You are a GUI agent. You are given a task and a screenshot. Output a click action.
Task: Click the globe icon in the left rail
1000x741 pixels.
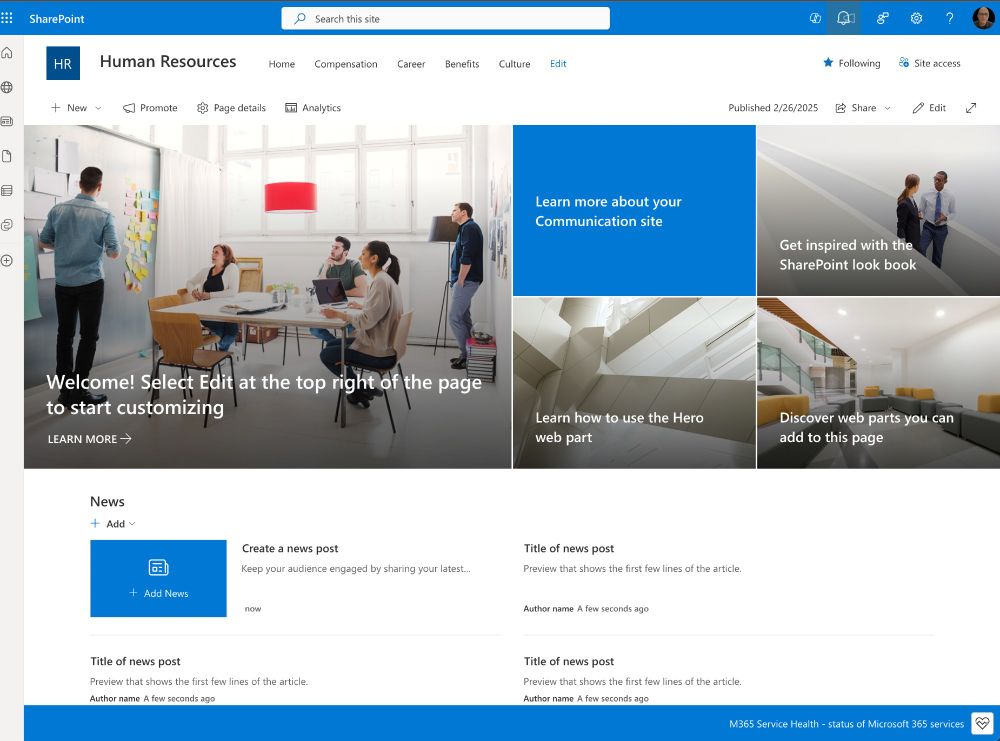pyautogui.click(x=7, y=87)
